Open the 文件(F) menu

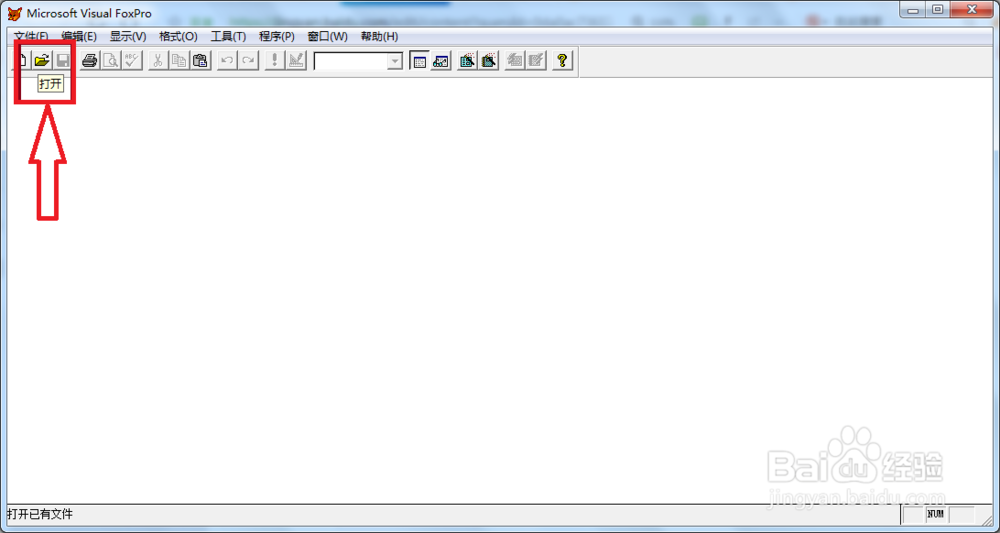(x=31, y=36)
